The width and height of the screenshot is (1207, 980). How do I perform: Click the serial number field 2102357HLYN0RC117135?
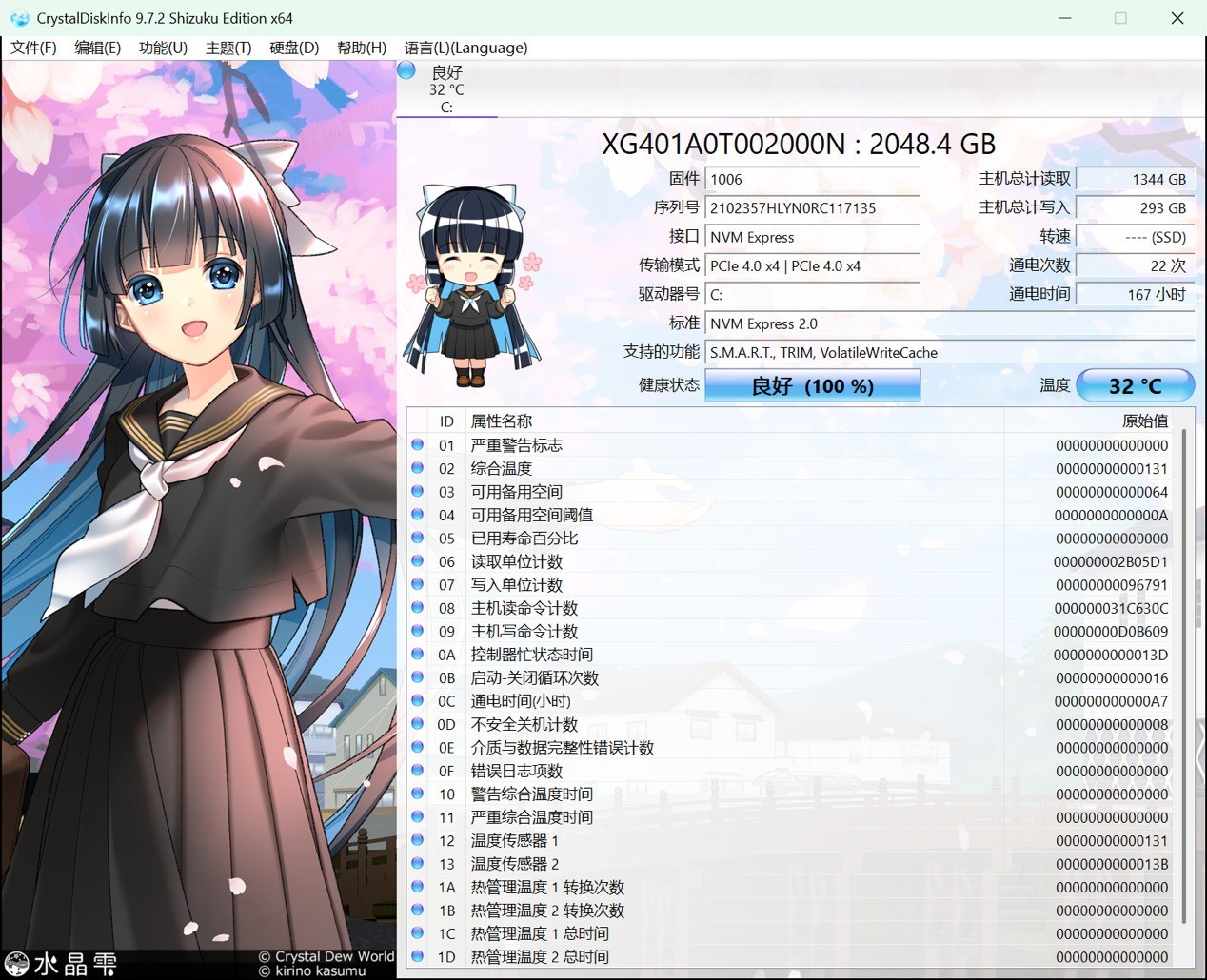812,207
